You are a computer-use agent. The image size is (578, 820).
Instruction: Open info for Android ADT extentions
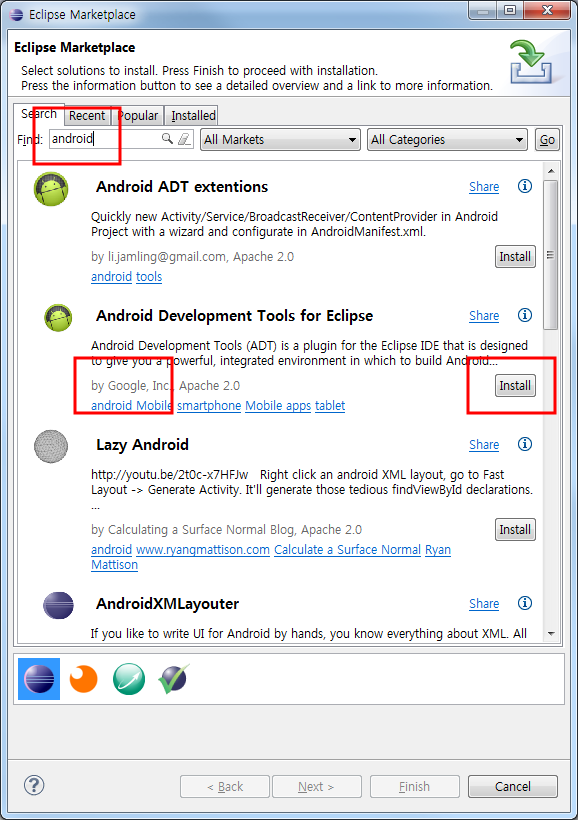point(525,186)
